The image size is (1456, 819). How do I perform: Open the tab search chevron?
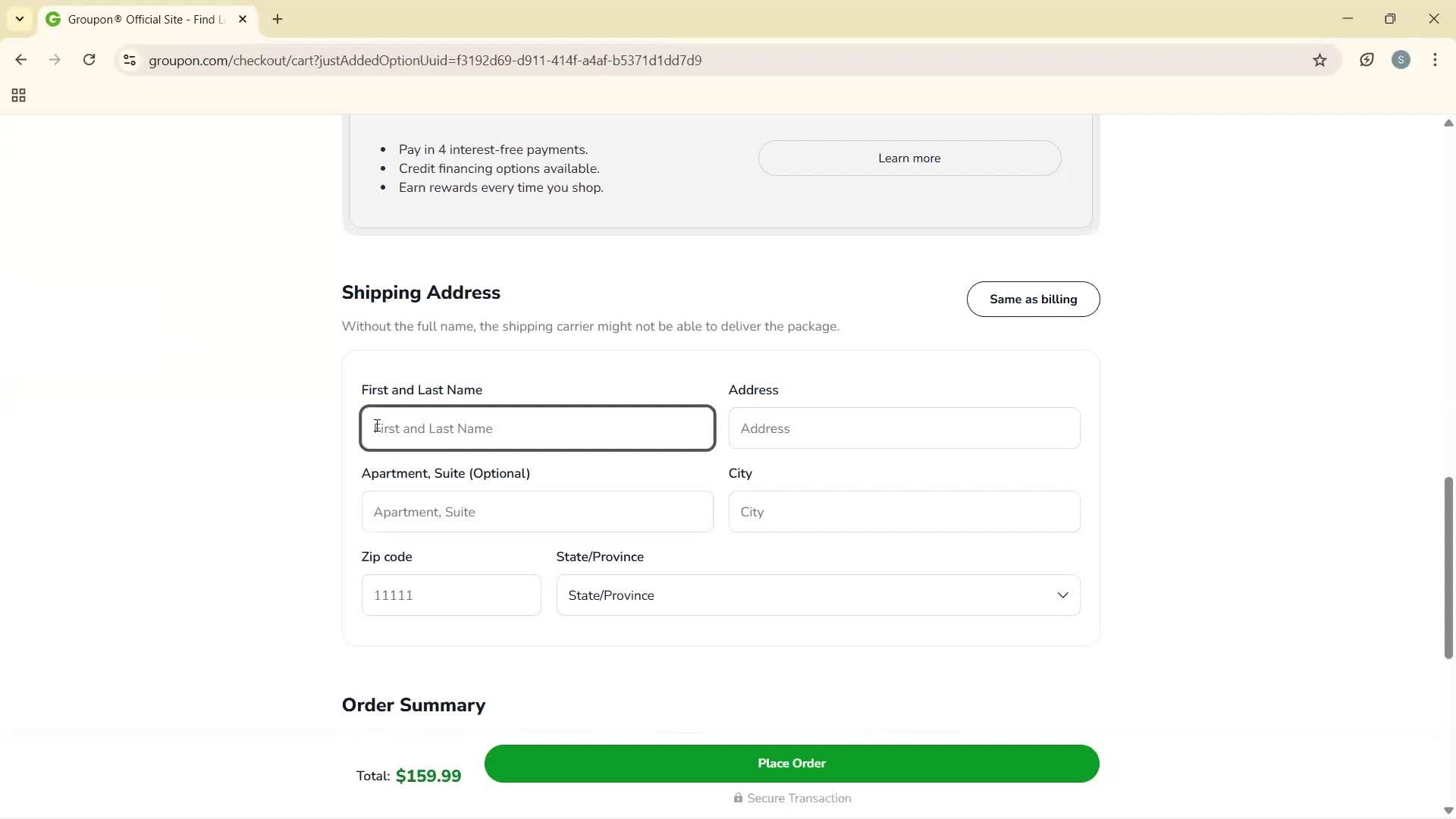(20, 19)
